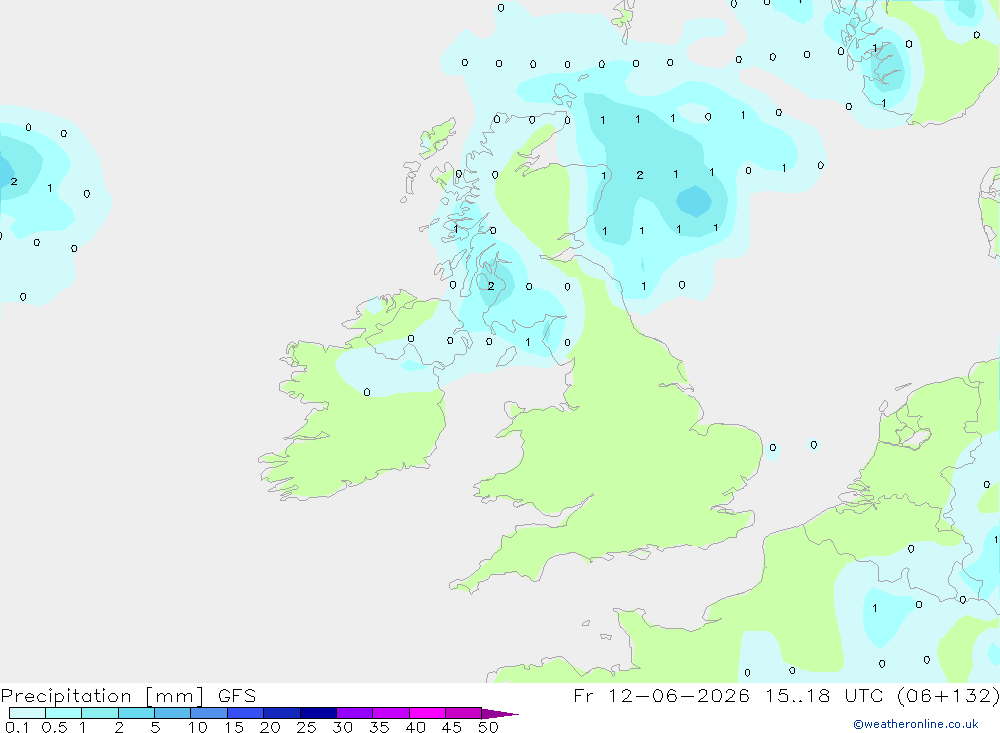Click the above-50 arrow tip of legend
The width and height of the screenshot is (1000, 733).
point(500,713)
